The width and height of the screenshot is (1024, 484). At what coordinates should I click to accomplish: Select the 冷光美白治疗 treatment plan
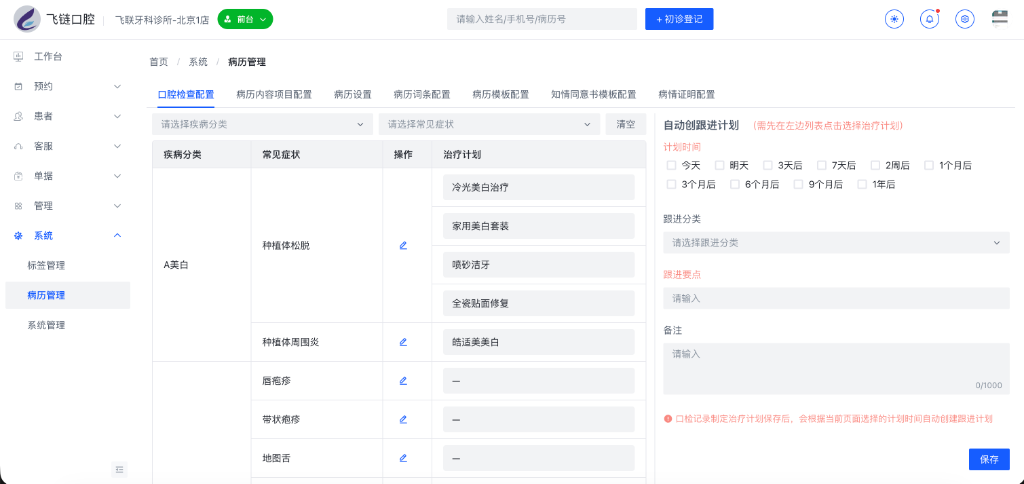click(539, 187)
